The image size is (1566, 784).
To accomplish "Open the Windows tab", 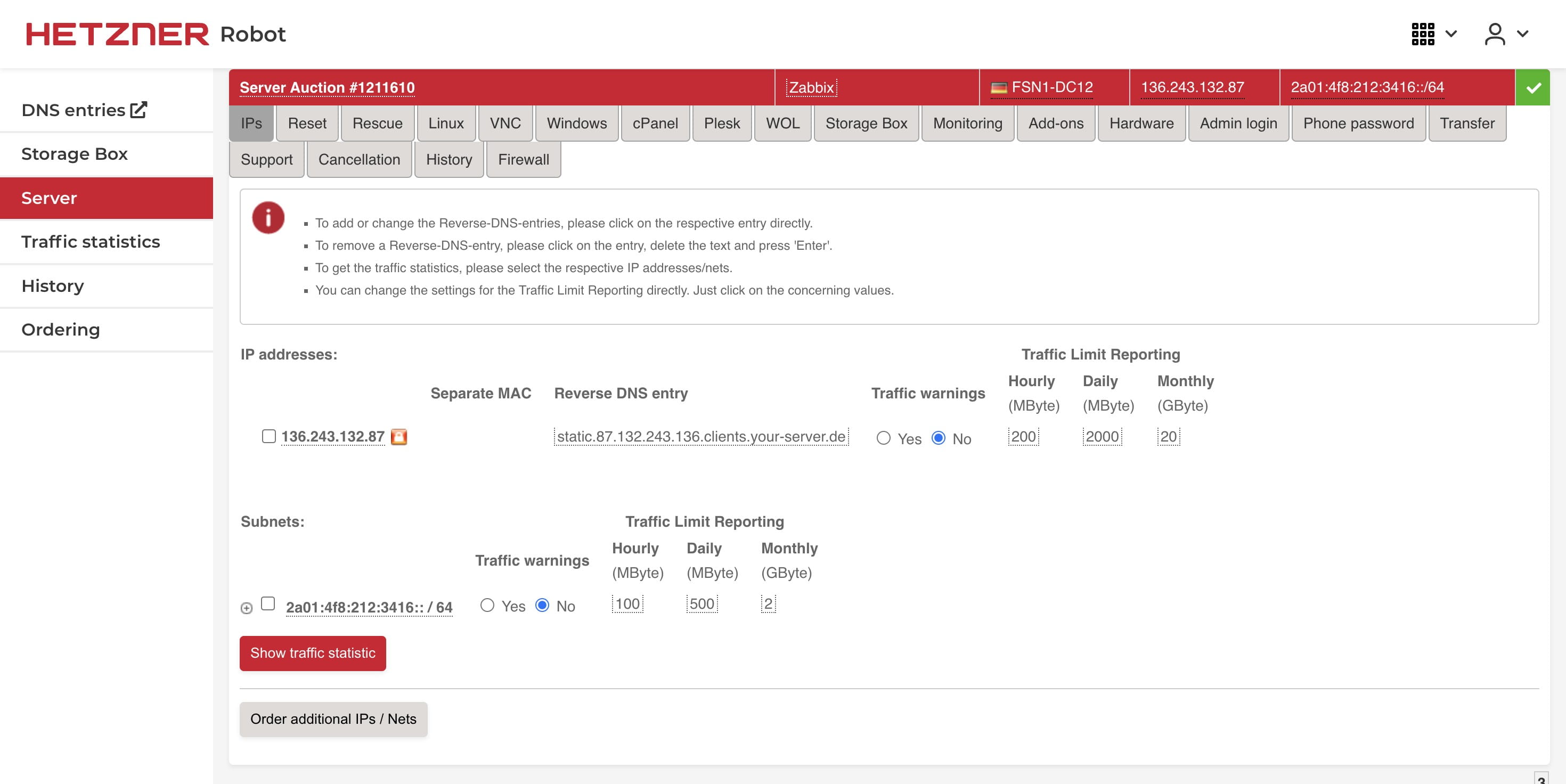I will point(576,124).
